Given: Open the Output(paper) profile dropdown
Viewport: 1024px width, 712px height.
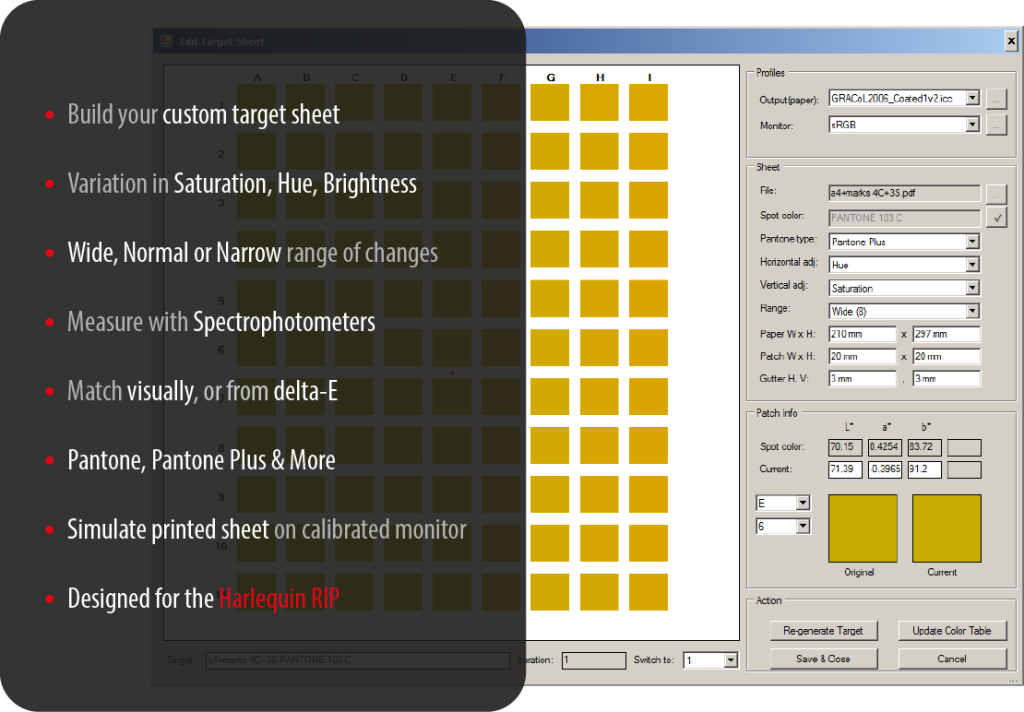Looking at the screenshot, I should pos(972,98).
